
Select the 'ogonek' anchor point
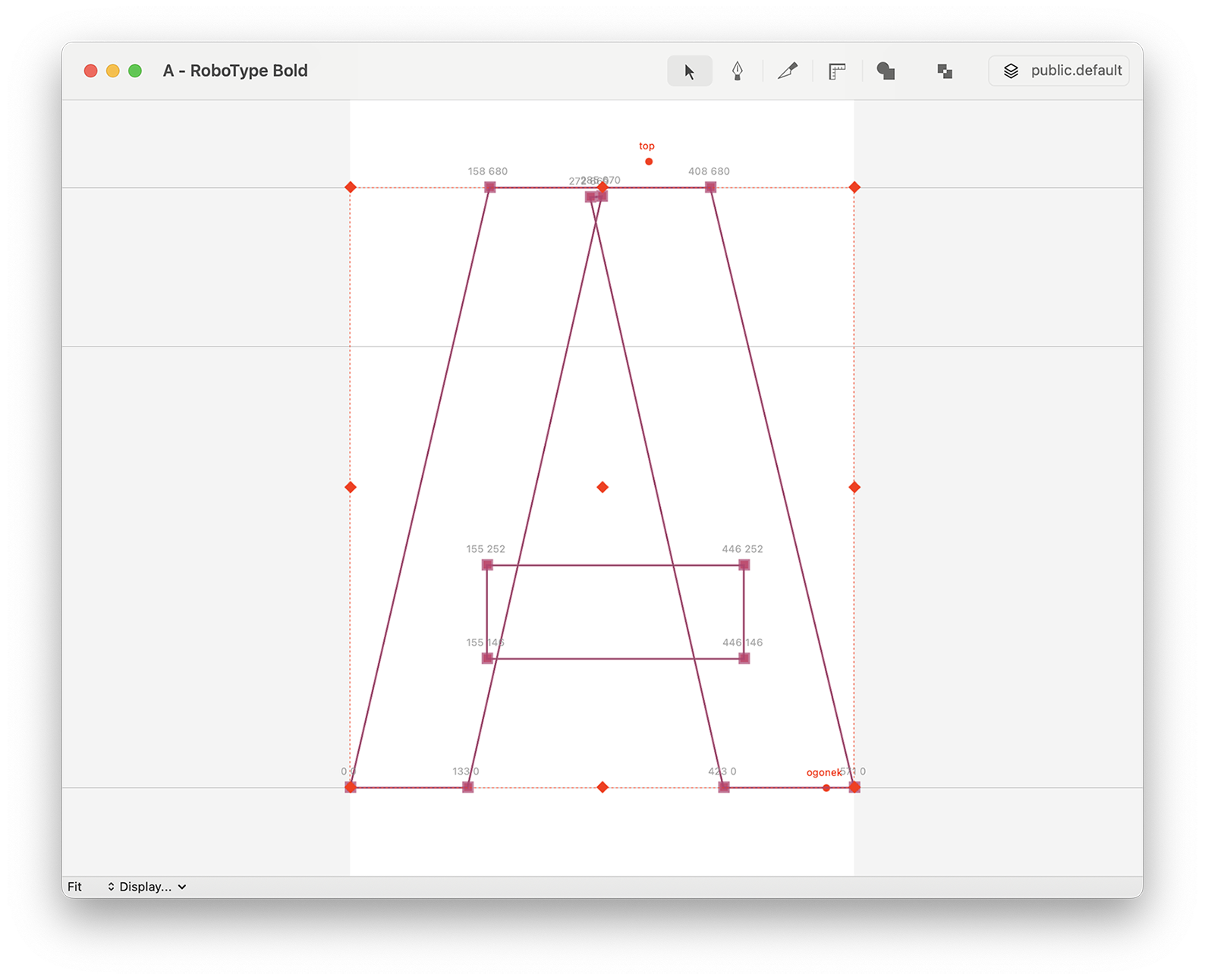(x=826, y=787)
